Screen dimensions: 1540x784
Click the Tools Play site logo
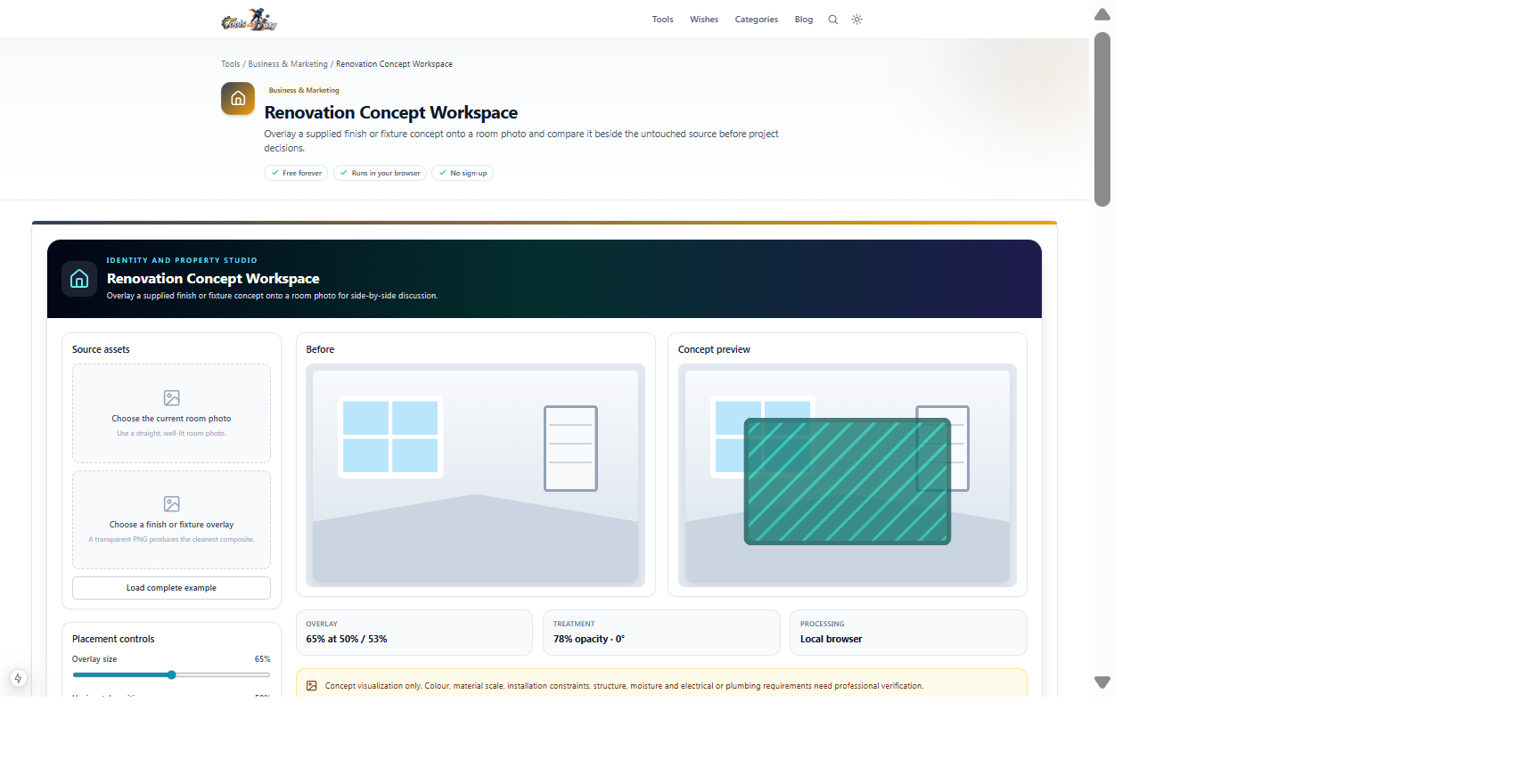pos(250,20)
